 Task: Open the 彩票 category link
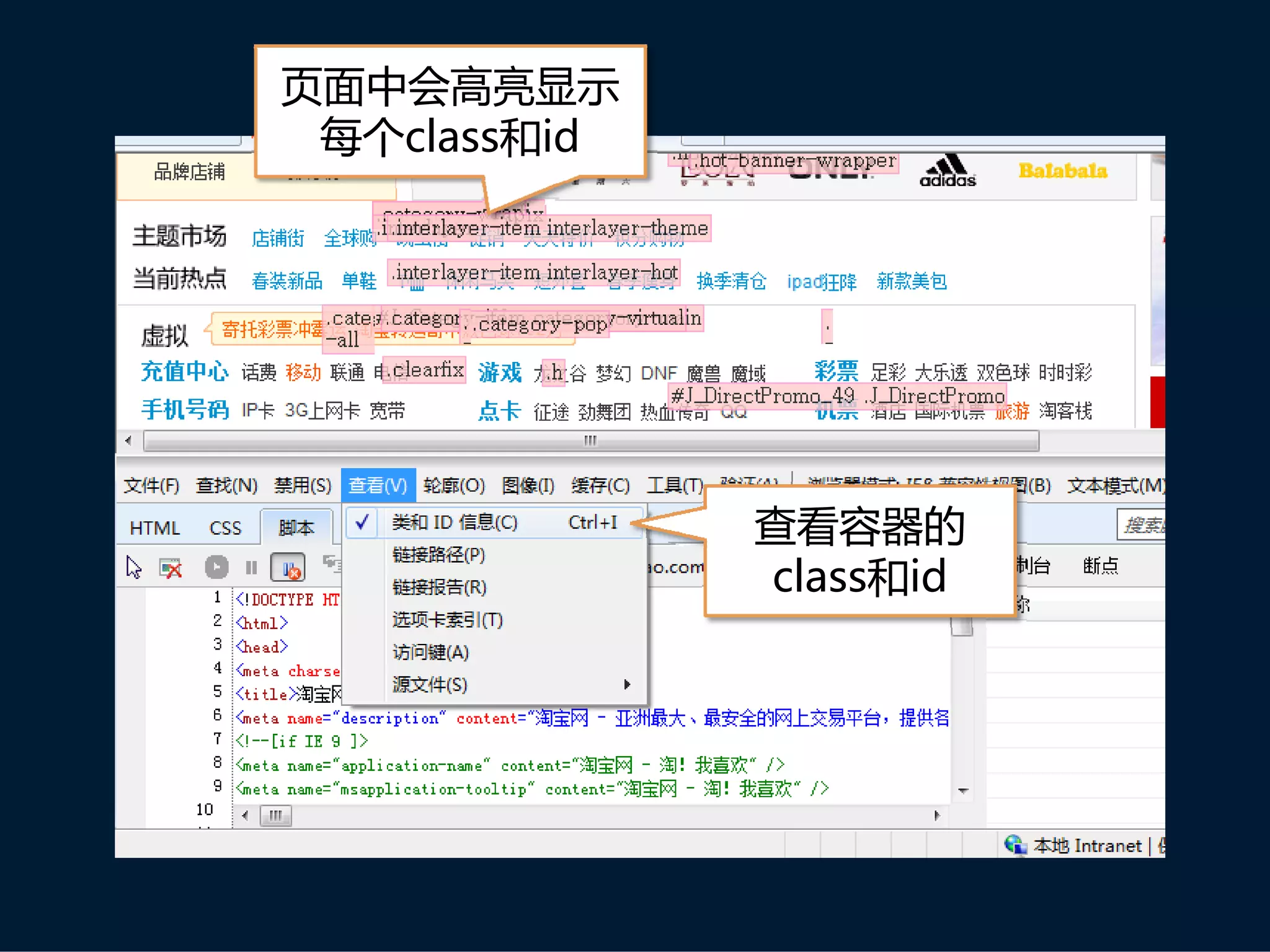836,371
